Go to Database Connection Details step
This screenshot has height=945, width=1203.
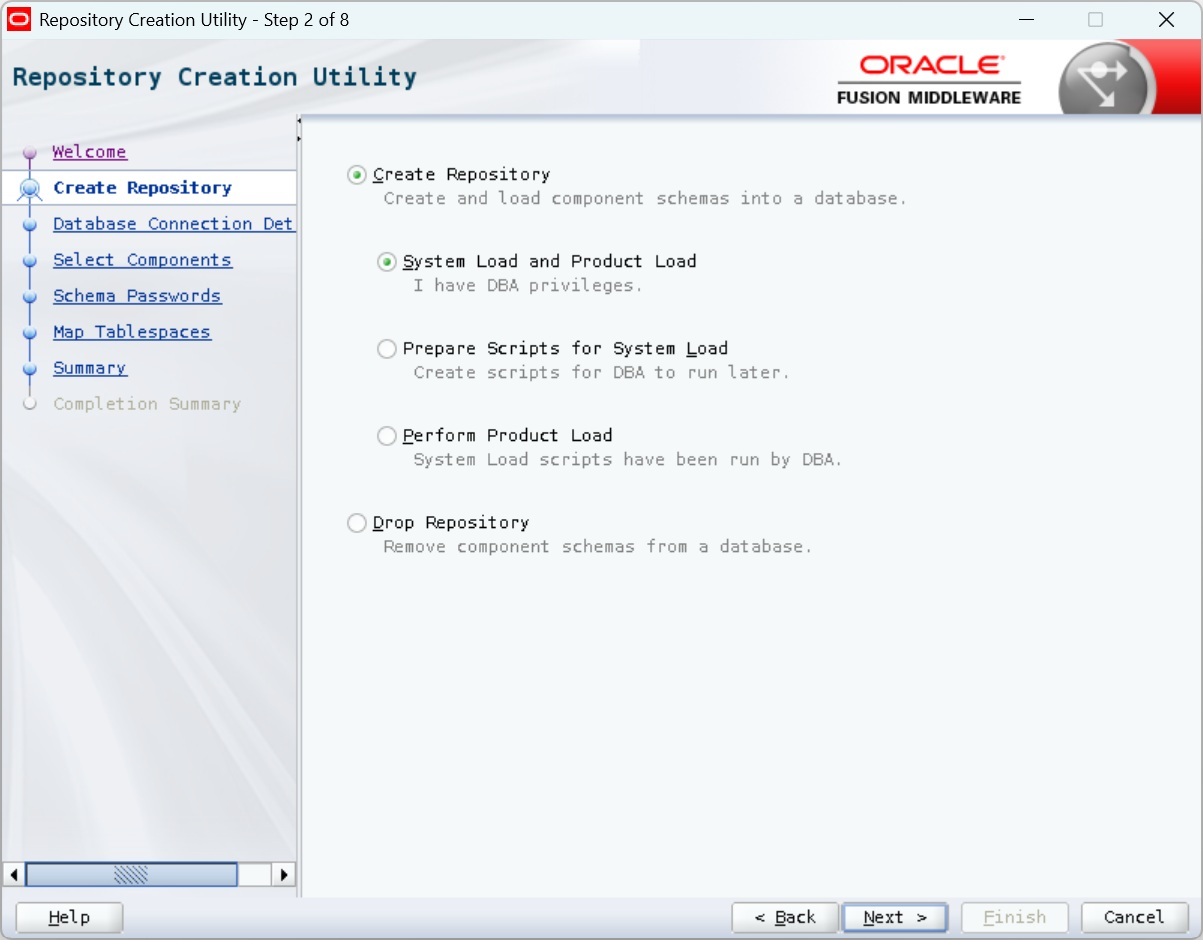click(173, 224)
